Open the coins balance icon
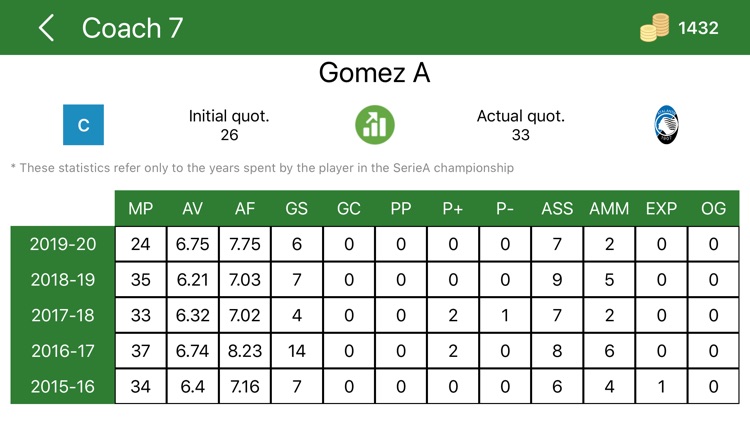 coord(654,29)
